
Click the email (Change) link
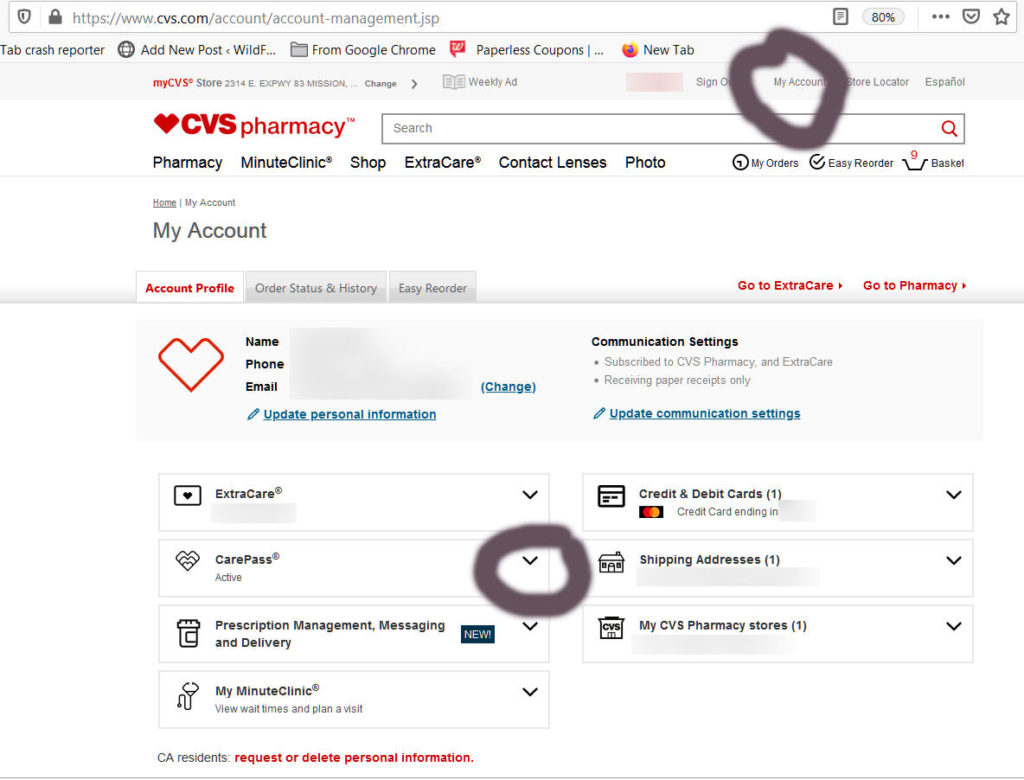[508, 387]
